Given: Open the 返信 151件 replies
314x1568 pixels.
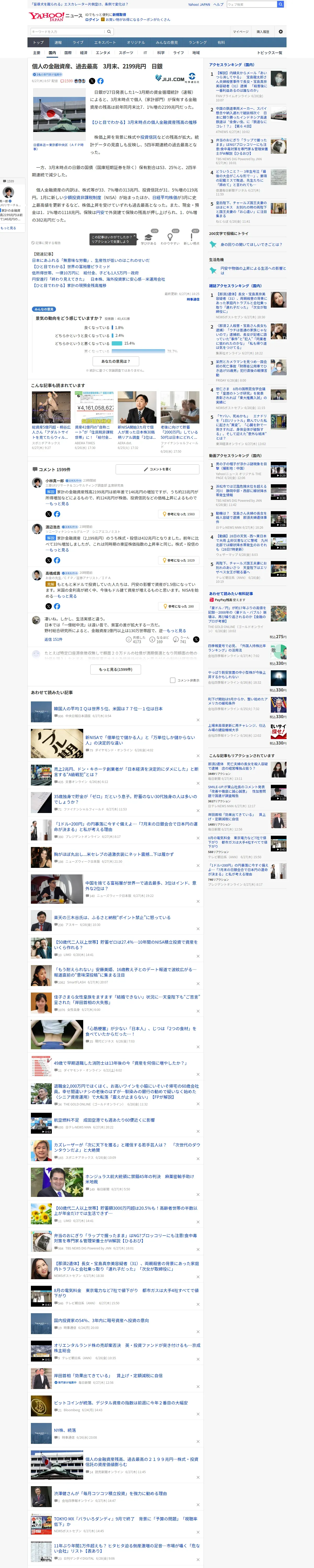Looking at the screenshot, I should pos(53,639).
